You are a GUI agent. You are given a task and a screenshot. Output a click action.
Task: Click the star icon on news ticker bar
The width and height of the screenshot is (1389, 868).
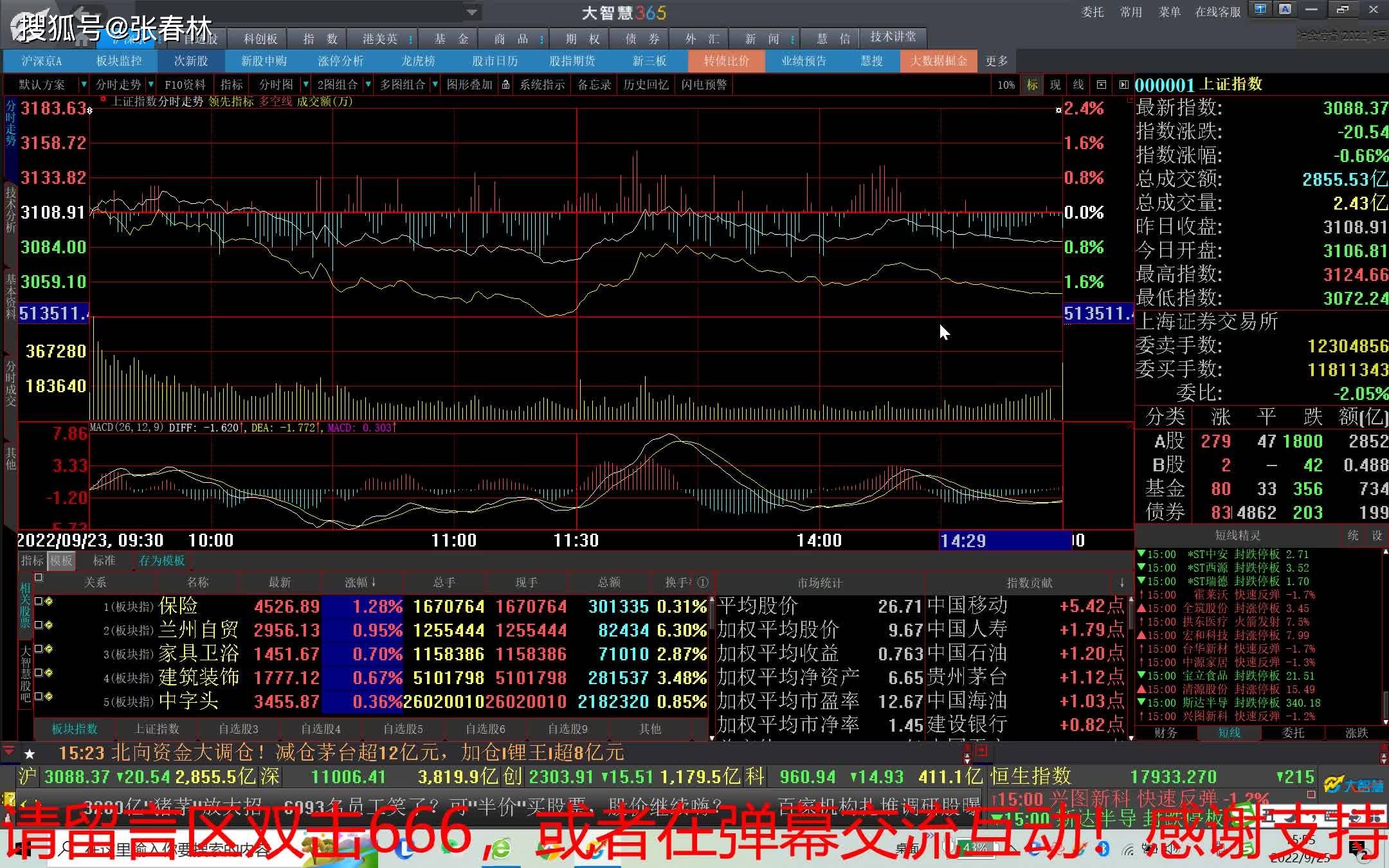(x=30, y=754)
